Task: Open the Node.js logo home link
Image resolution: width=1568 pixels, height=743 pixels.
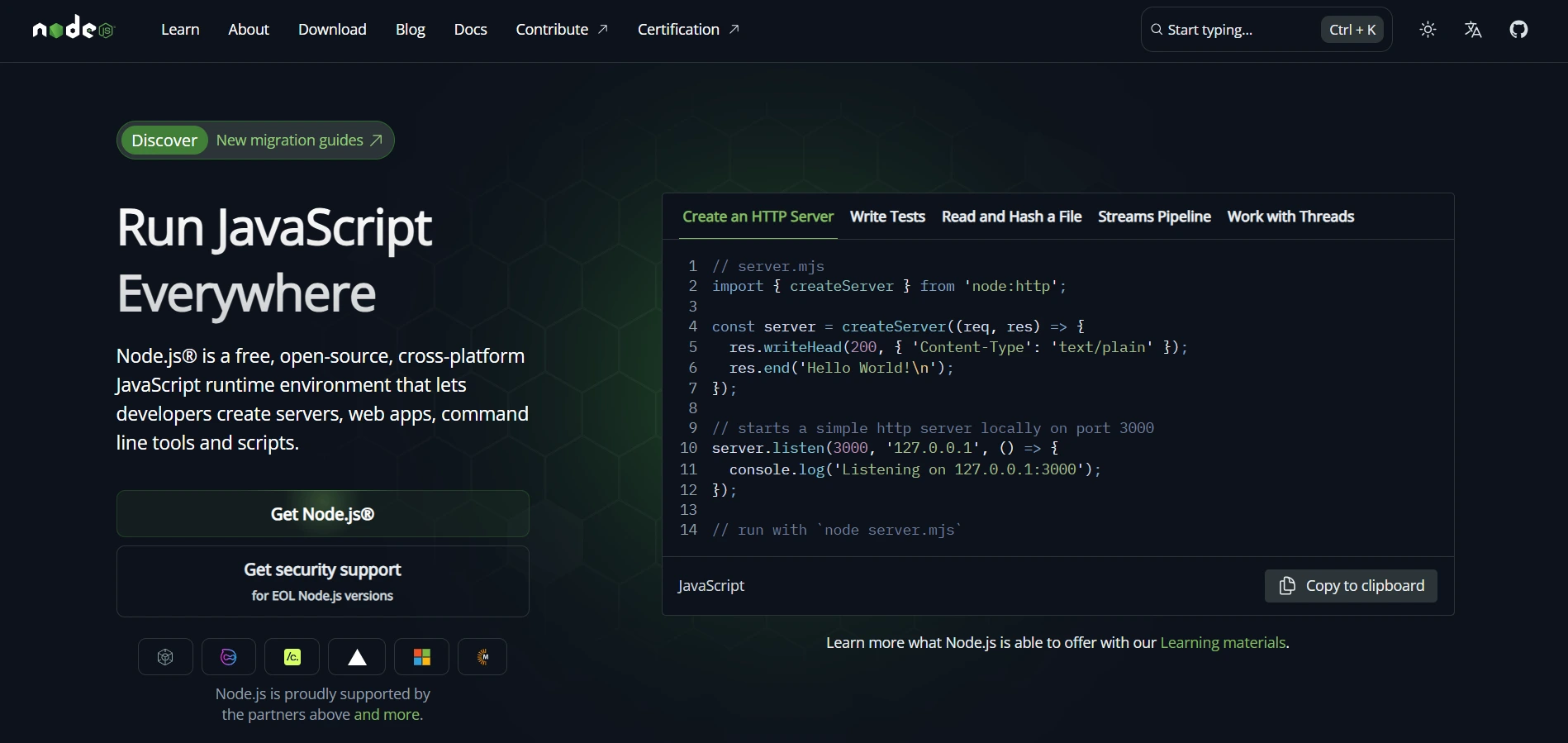Action: [74, 29]
